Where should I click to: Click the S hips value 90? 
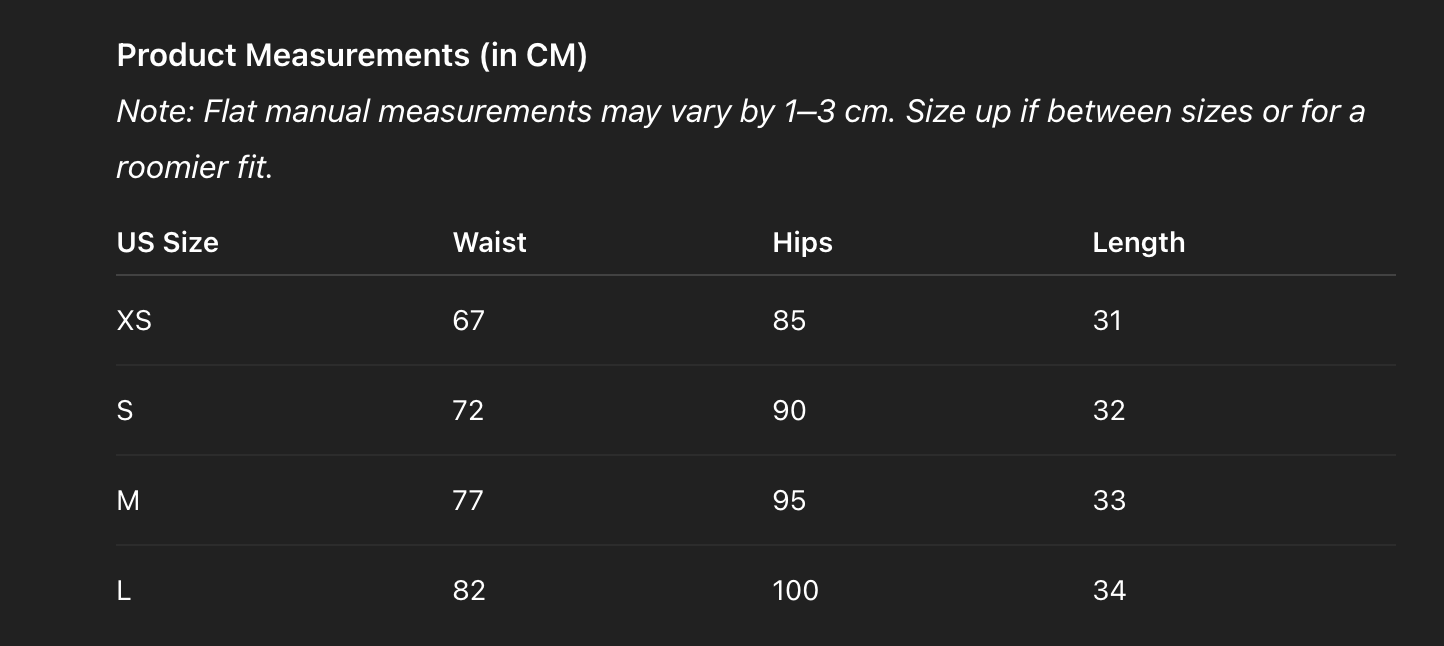coord(789,410)
